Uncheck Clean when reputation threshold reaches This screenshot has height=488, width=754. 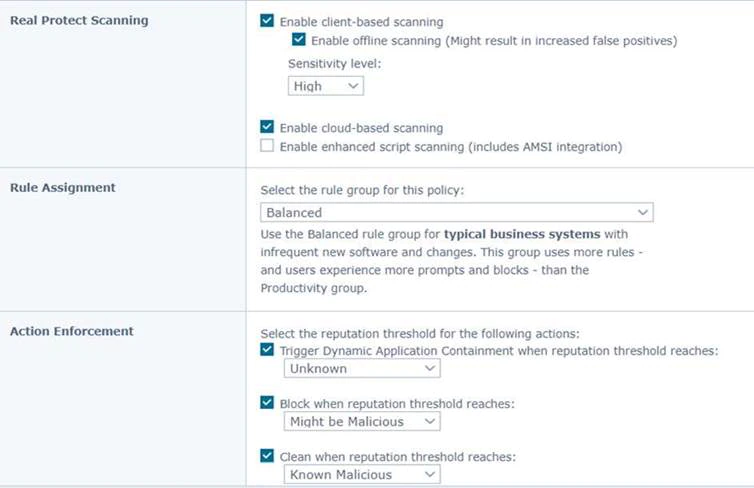[267, 455]
